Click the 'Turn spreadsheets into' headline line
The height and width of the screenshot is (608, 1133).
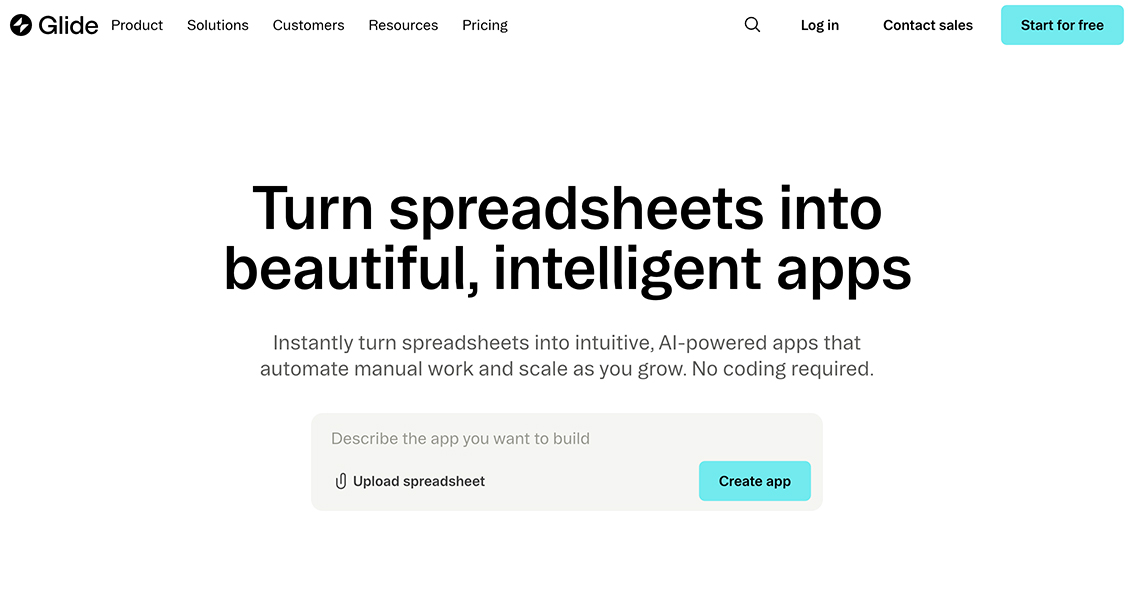566,208
